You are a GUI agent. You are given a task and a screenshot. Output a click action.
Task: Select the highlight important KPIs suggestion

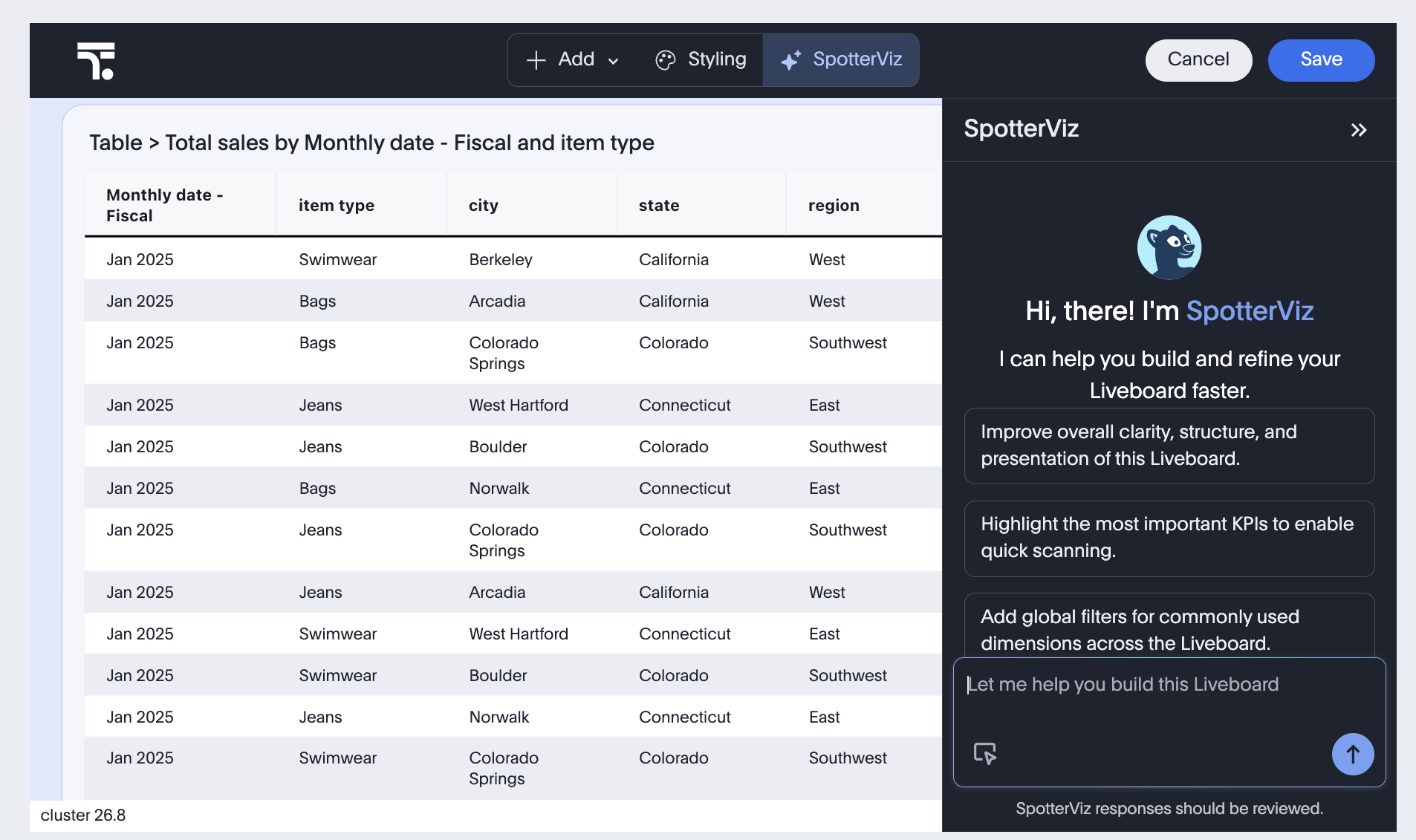pyautogui.click(x=1169, y=538)
